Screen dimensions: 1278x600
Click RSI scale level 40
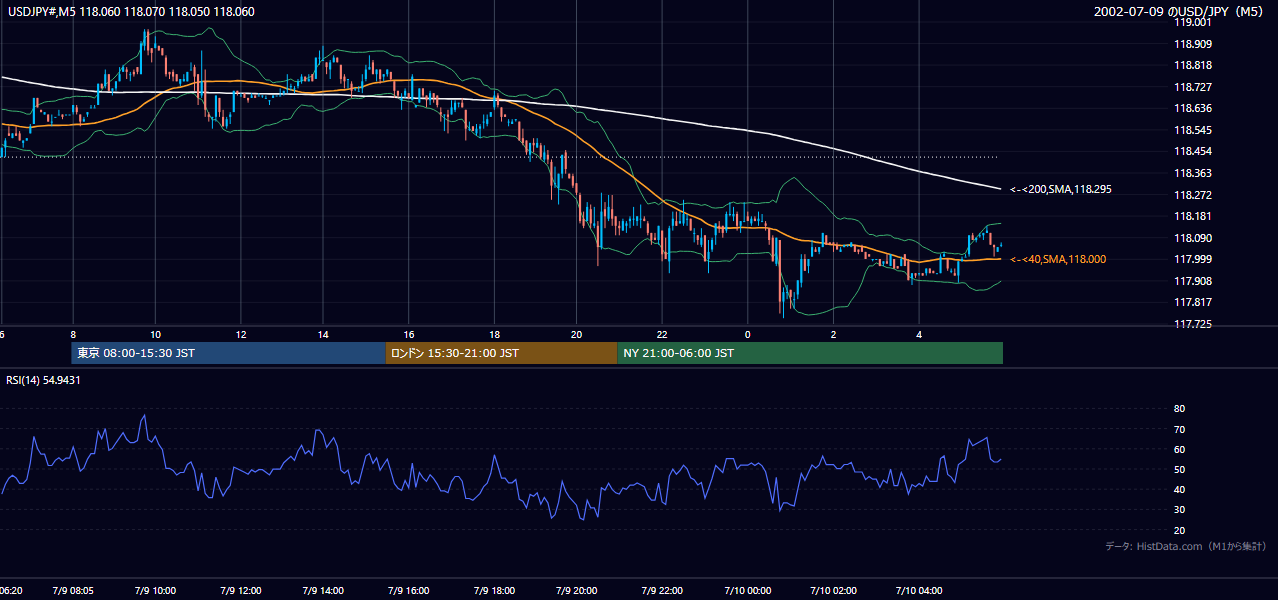(1180, 489)
